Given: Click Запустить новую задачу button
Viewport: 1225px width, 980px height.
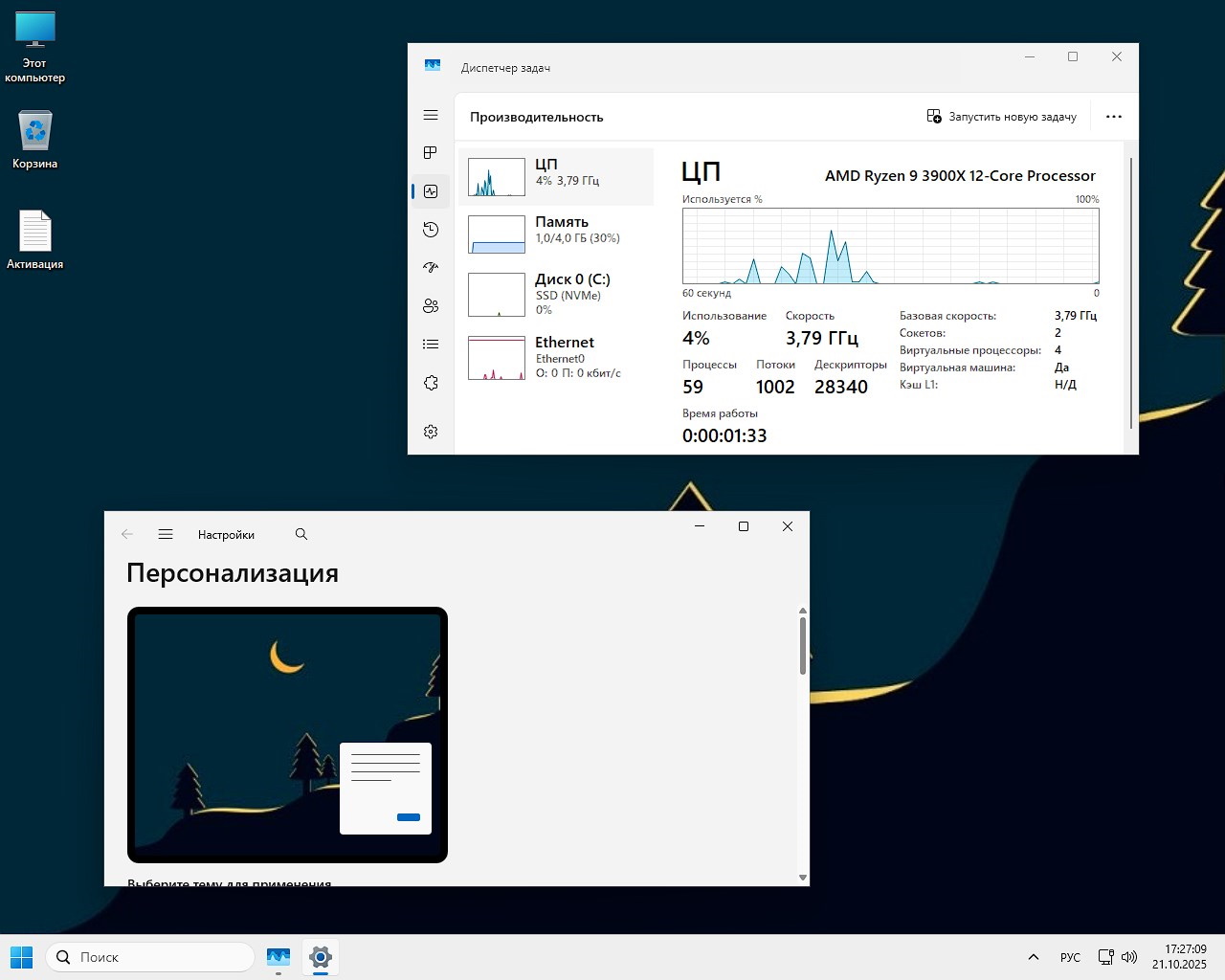Looking at the screenshot, I should tap(1002, 117).
